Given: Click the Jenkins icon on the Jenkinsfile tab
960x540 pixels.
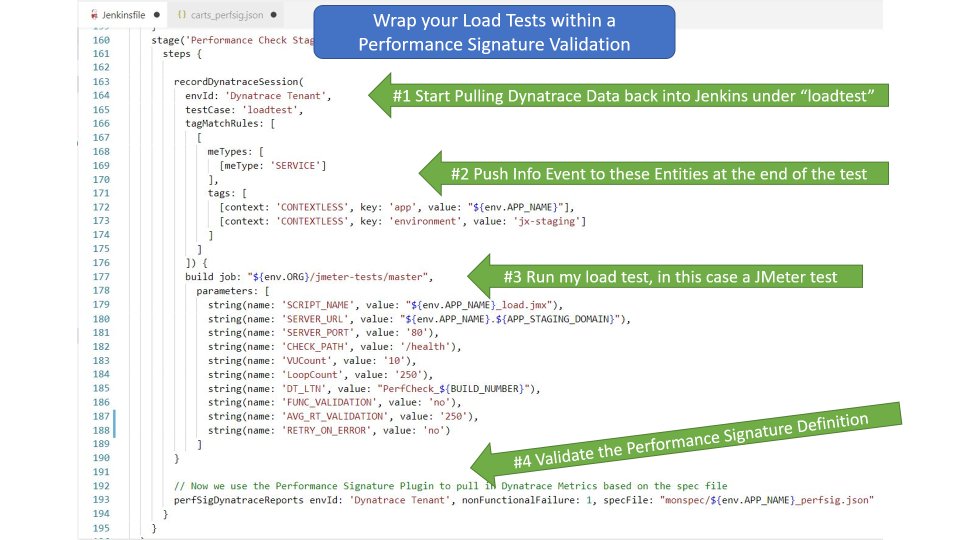Looking at the screenshot, I should pos(94,15).
